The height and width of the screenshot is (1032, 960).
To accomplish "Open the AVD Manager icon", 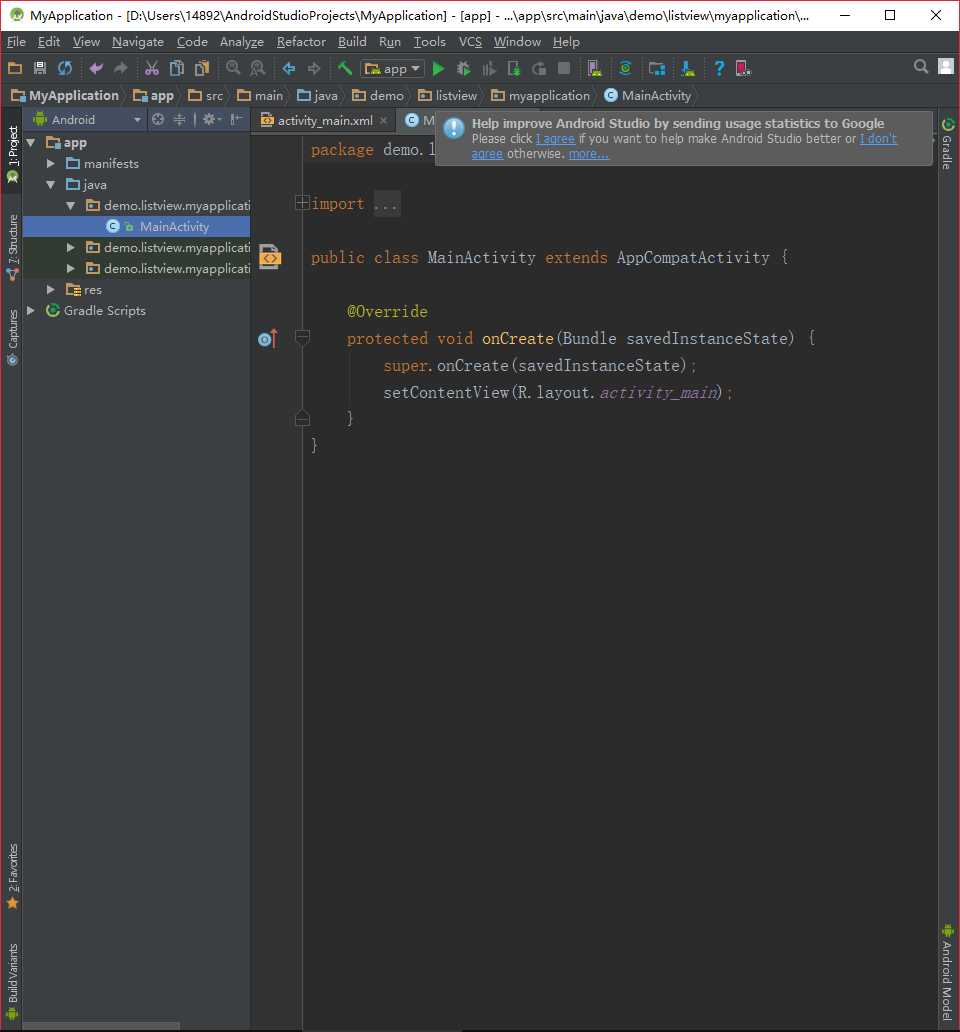I will point(595,68).
